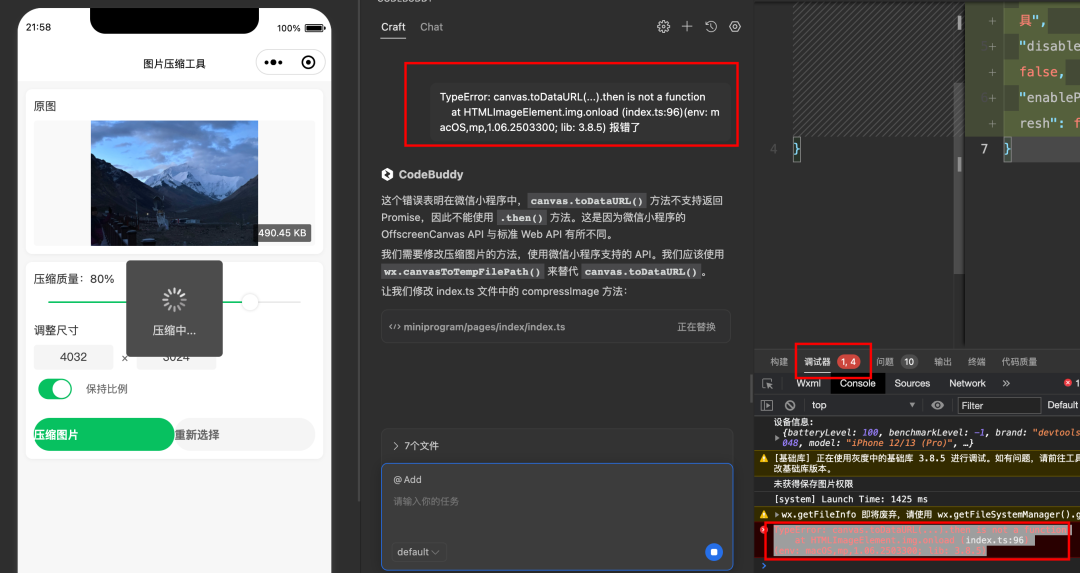Click the console prompt arrow

click(763, 566)
